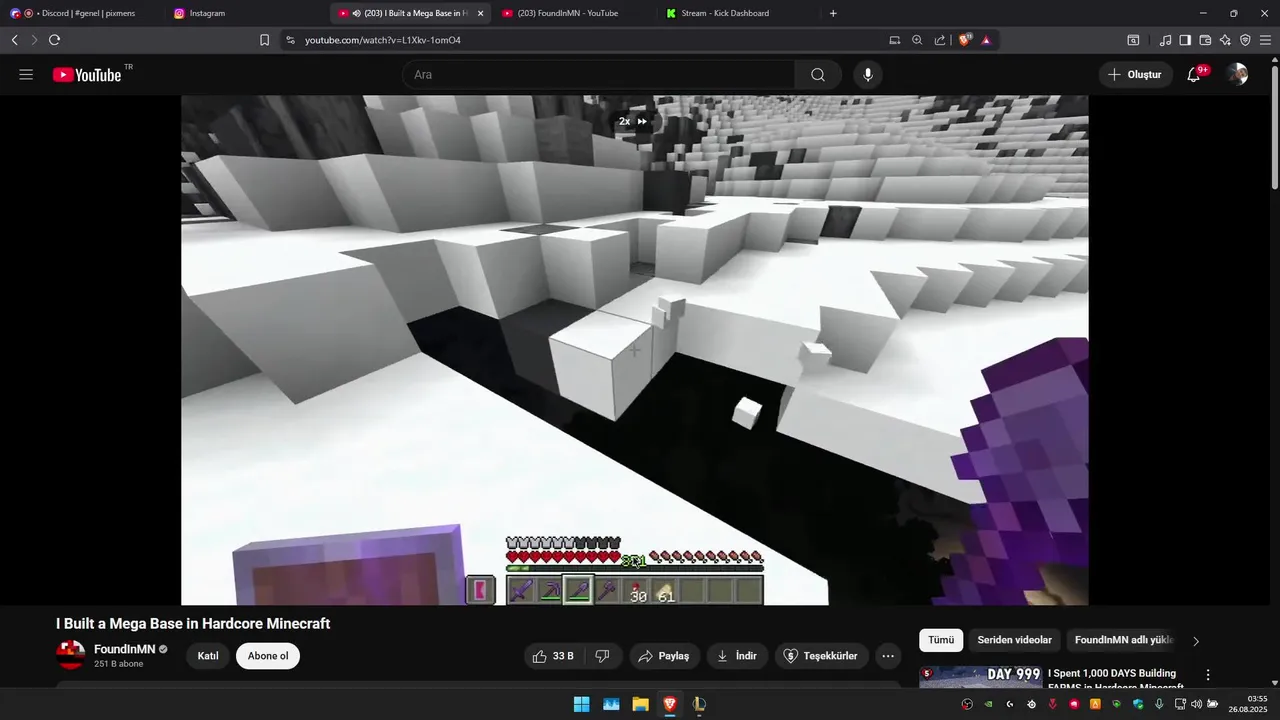Screen dimensions: 1280x720
Task: Open the account avatar menu
Action: pyautogui.click(x=1238, y=75)
